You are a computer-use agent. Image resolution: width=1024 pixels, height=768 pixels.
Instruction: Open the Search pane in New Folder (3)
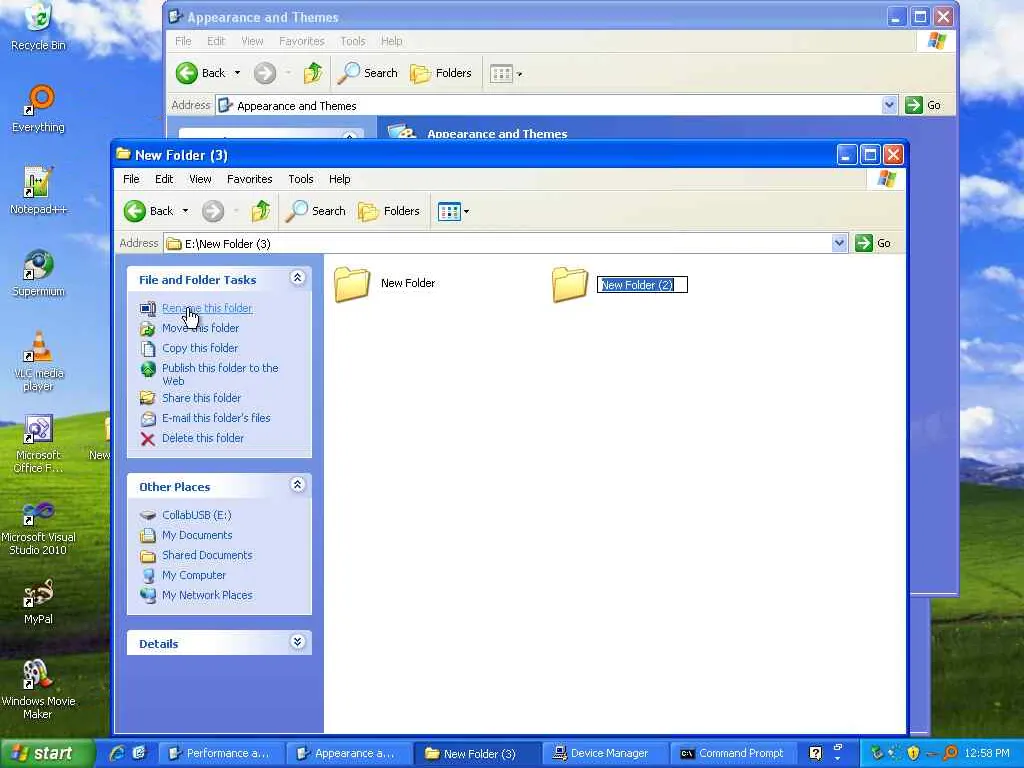[x=316, y=211]
